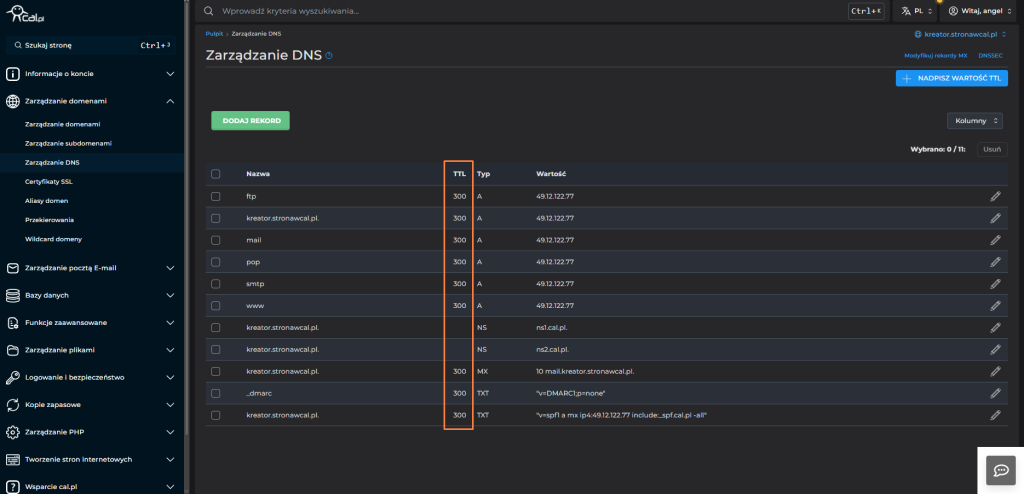
Task: Sort by the TTL column header
Action: (x=460, y=174)
